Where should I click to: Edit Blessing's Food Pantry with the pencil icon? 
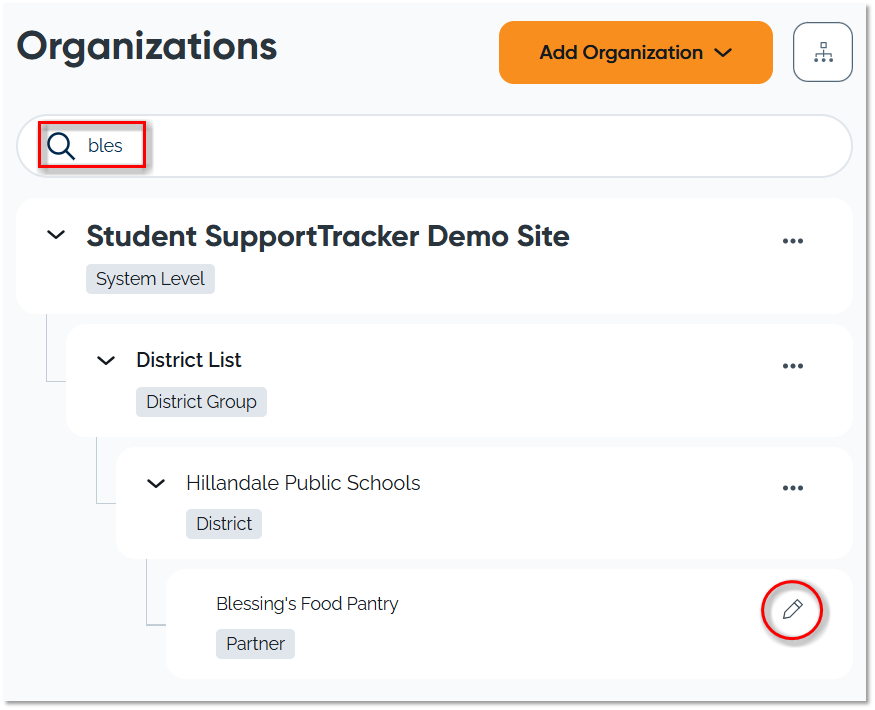coord(792,609)
